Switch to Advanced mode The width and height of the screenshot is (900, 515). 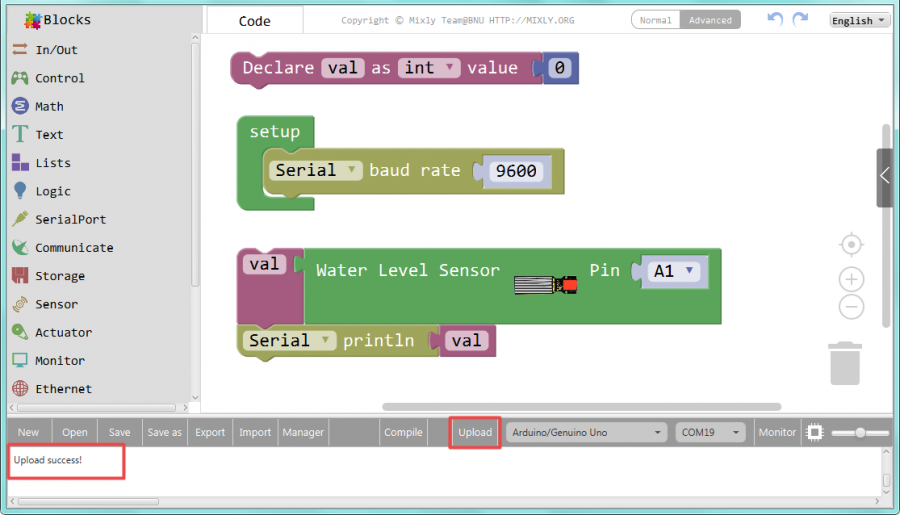(710, 20)
